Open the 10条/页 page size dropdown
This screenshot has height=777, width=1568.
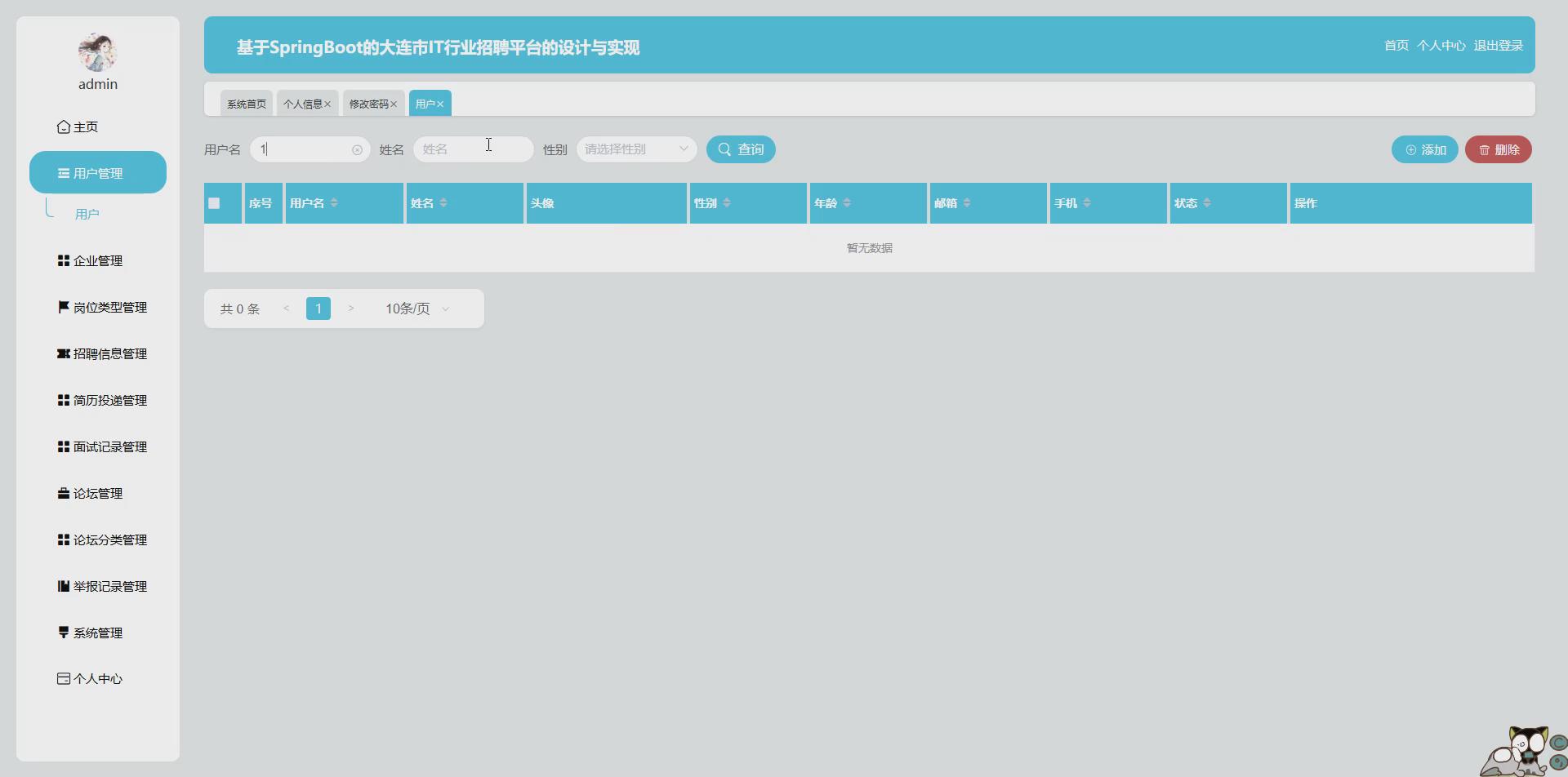(417, 309)
